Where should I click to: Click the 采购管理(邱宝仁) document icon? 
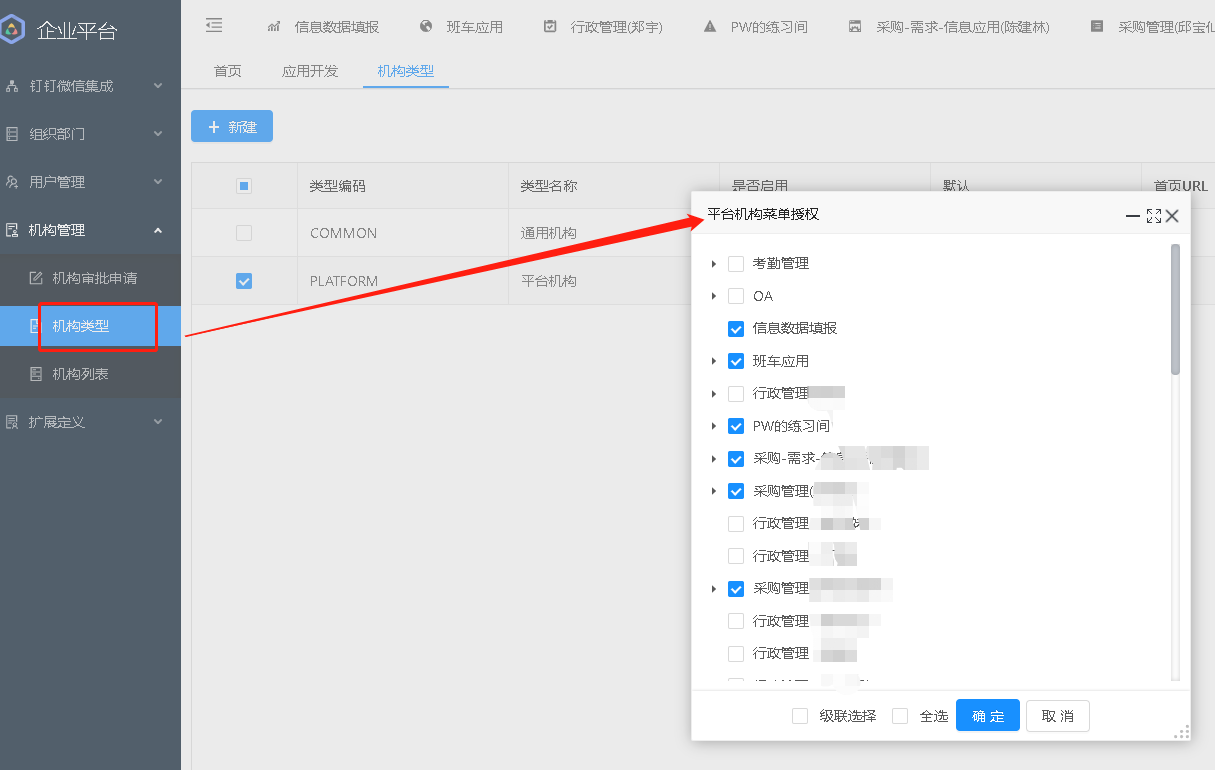click(x=1096, y=27)
